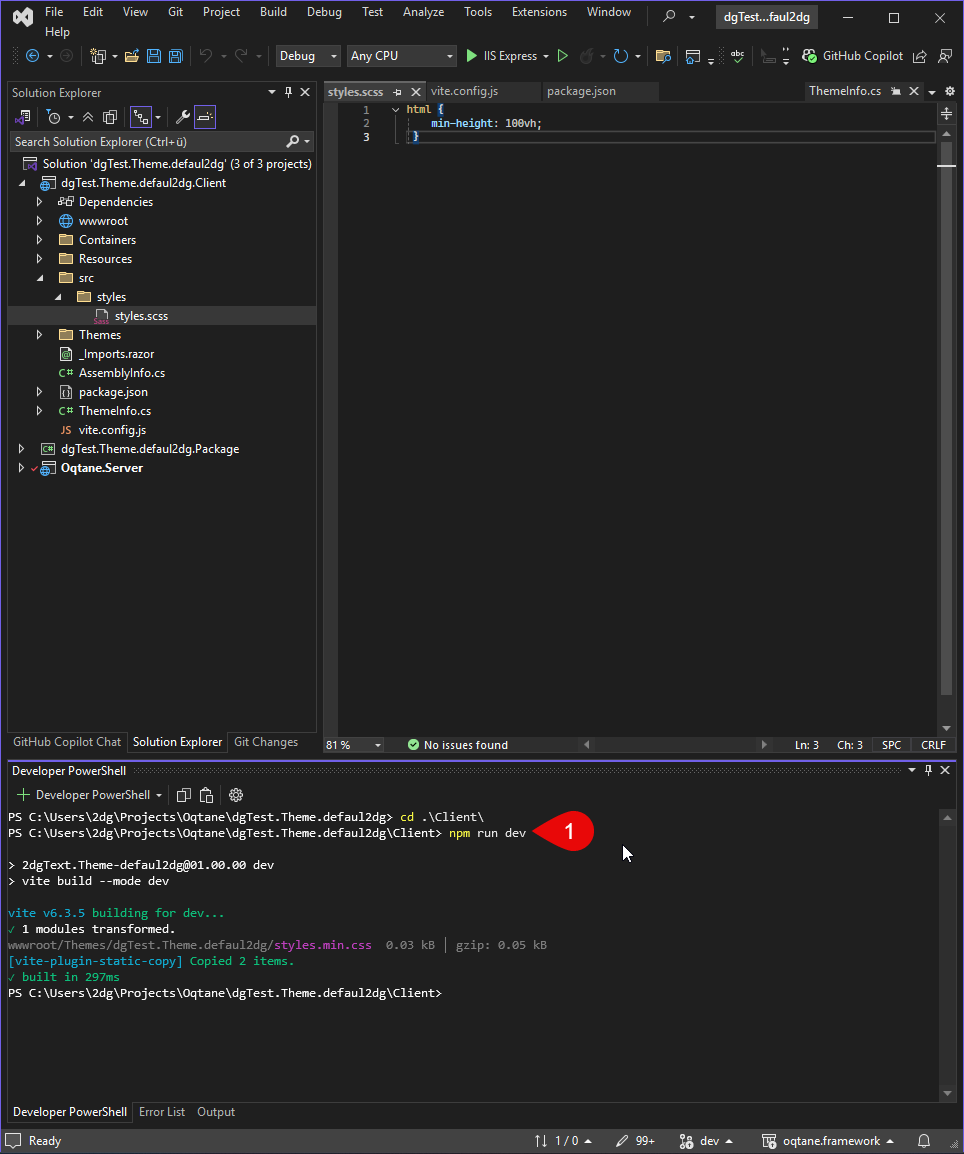Screen dimensions: 964x1154
Task: Open the Git menu
Action: (x=175, y=12)
